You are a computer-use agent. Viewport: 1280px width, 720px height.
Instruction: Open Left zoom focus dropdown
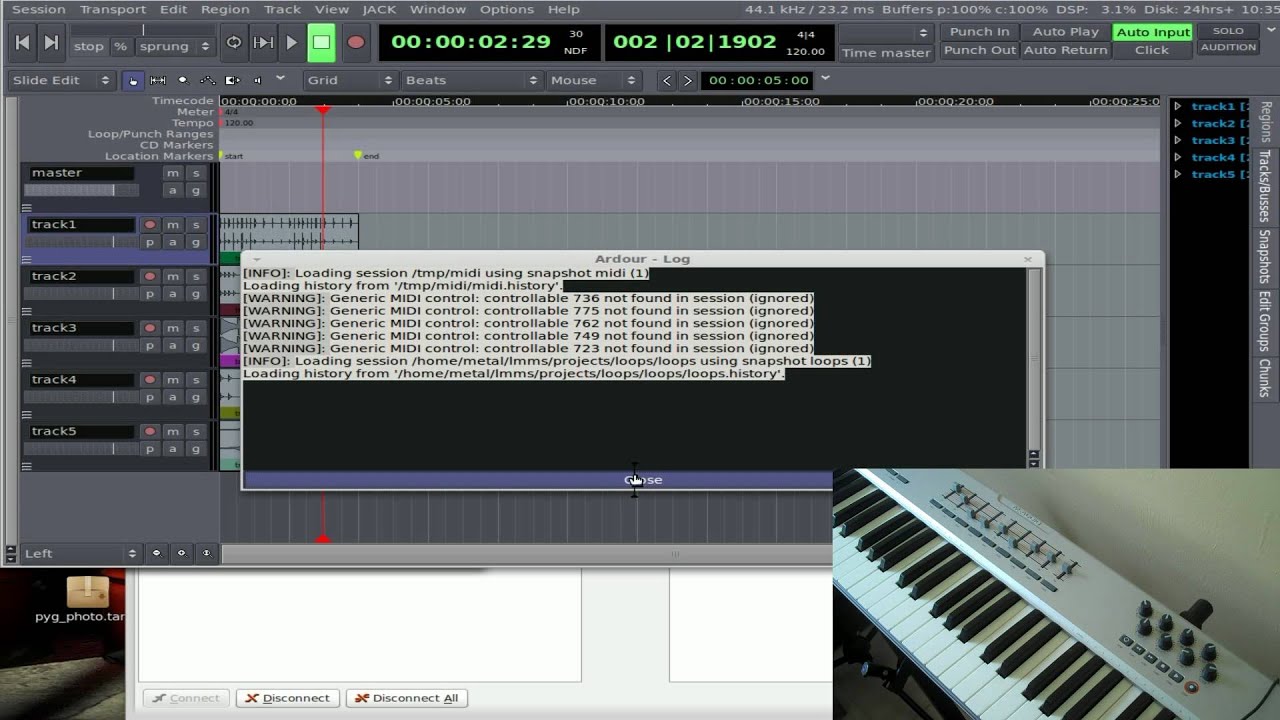(80, 553)
